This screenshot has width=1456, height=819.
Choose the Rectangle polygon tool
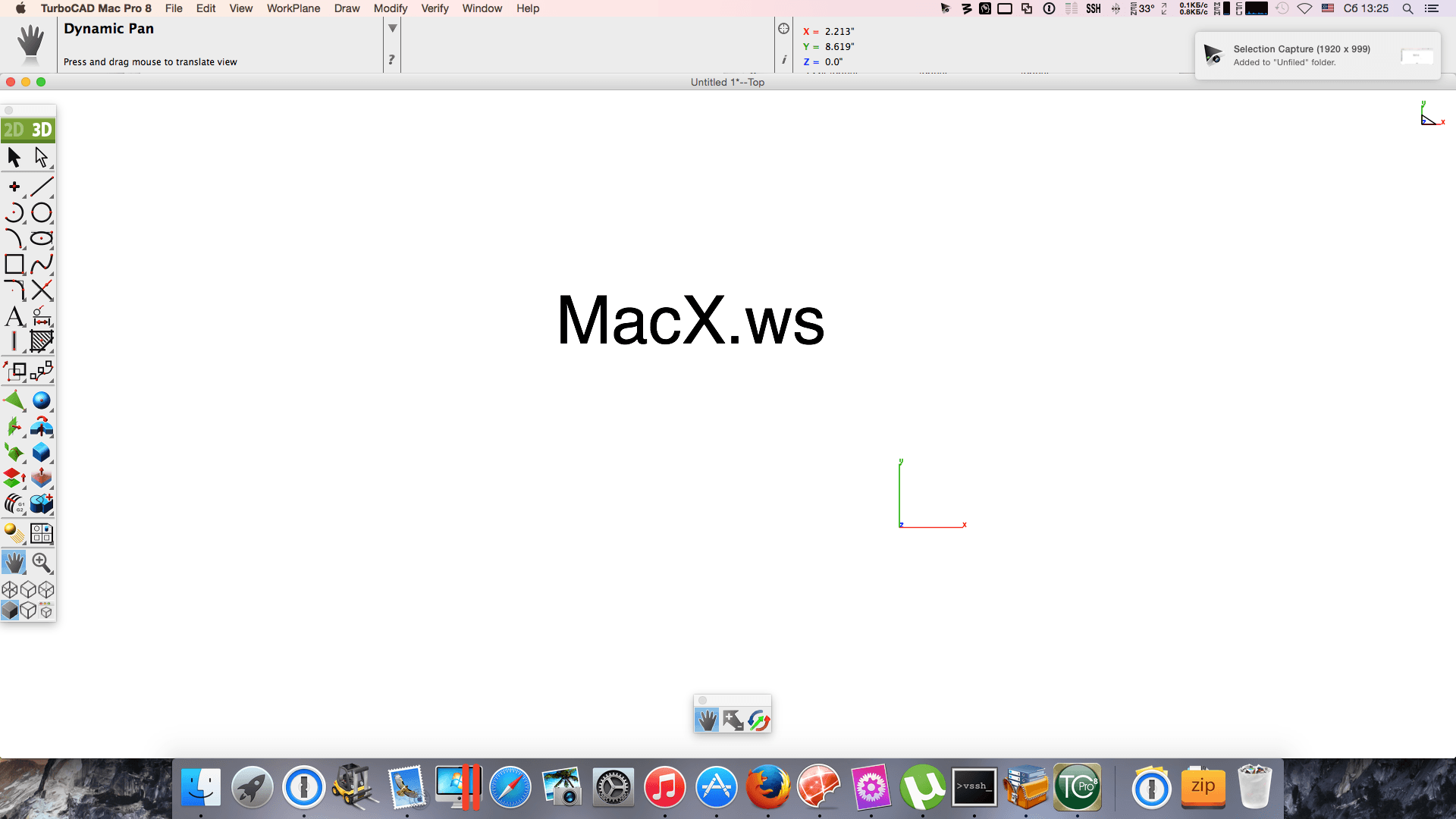pos(14,264)
